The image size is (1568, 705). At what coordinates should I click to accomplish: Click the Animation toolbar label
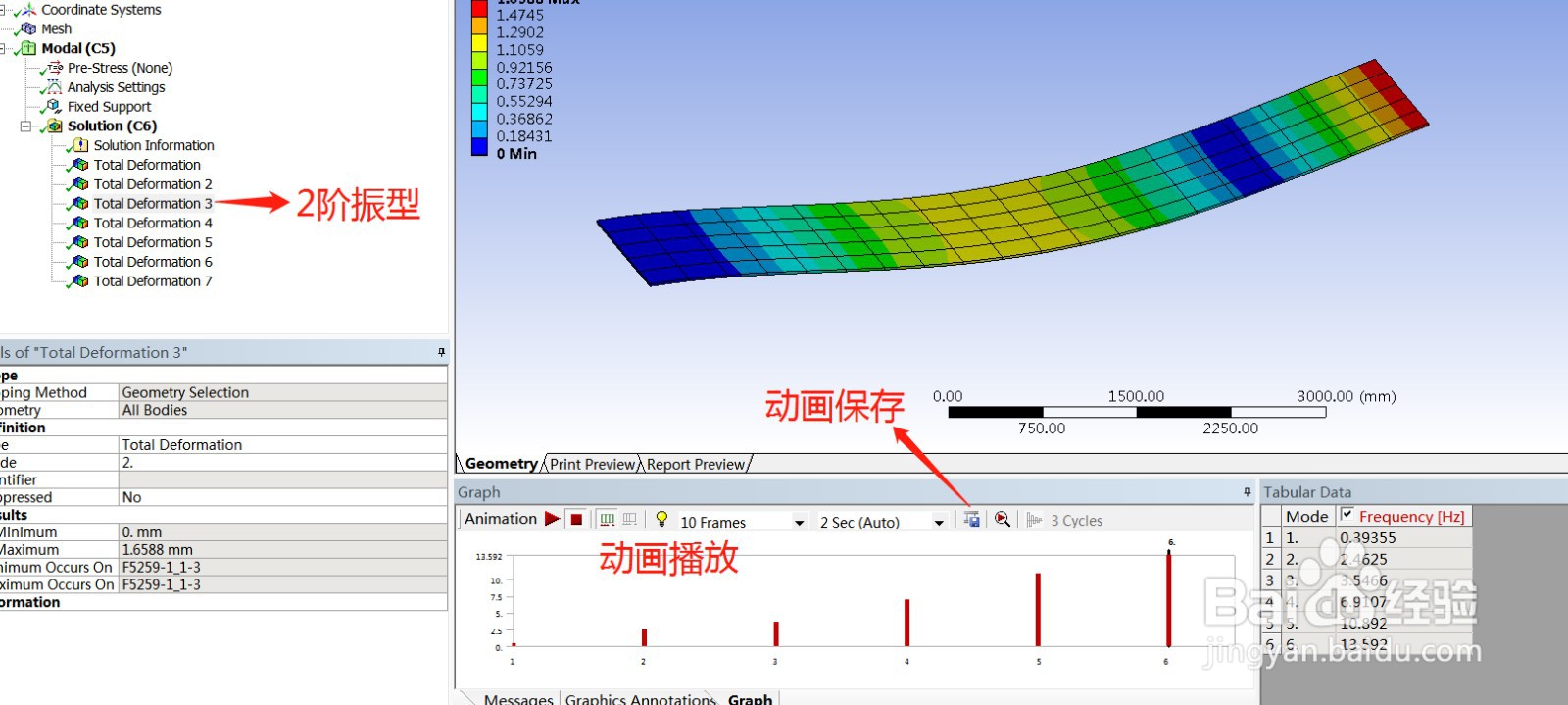501,519
